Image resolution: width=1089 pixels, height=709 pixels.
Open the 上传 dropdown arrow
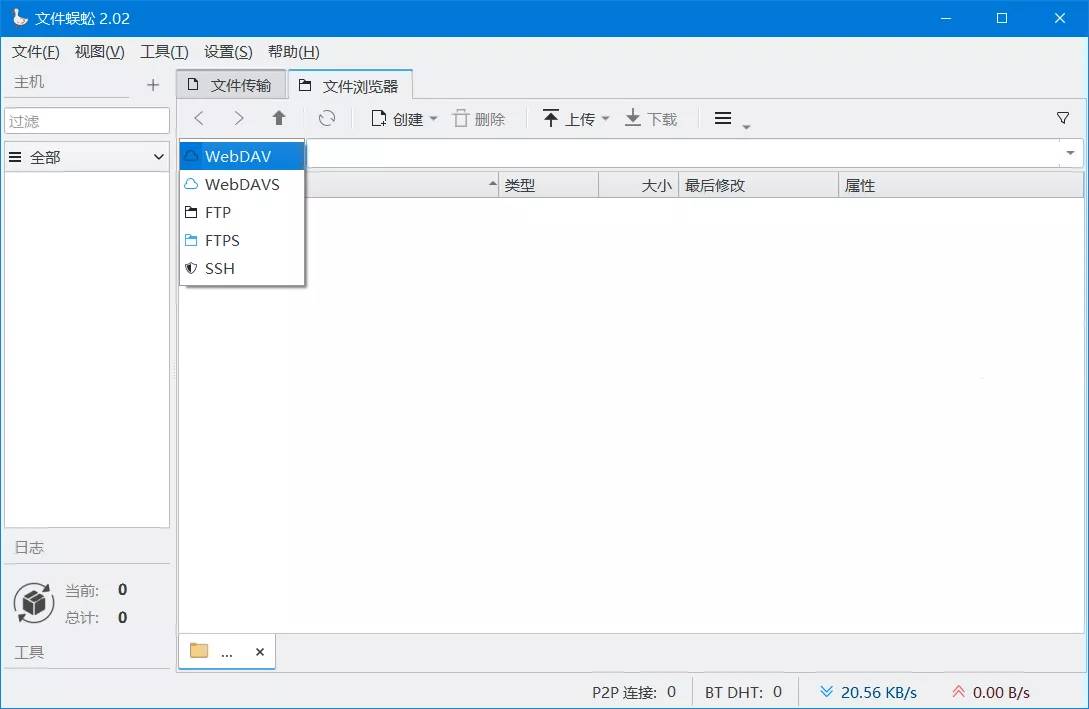606,118
